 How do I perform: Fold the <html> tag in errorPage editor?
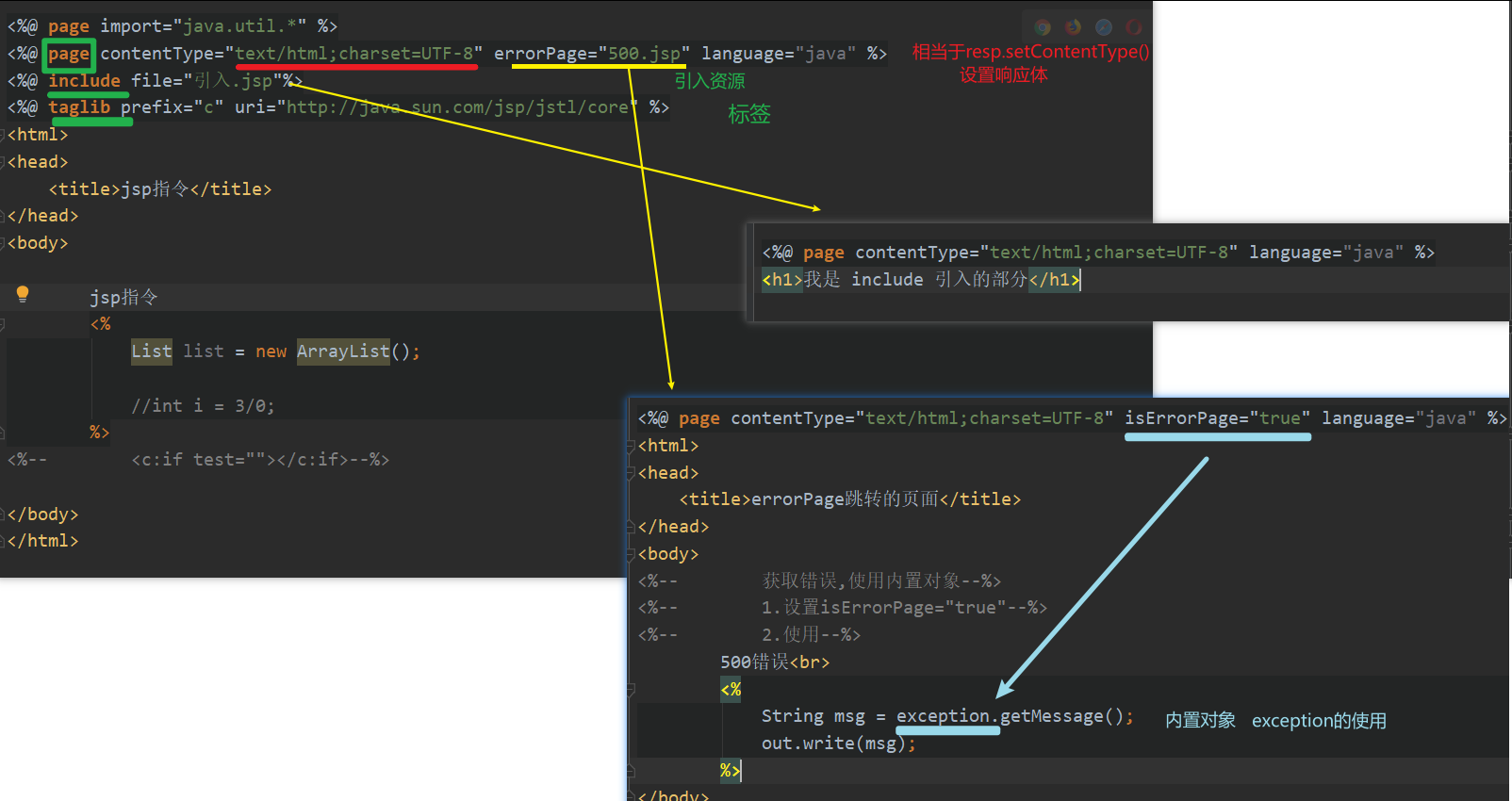(631, 446)
